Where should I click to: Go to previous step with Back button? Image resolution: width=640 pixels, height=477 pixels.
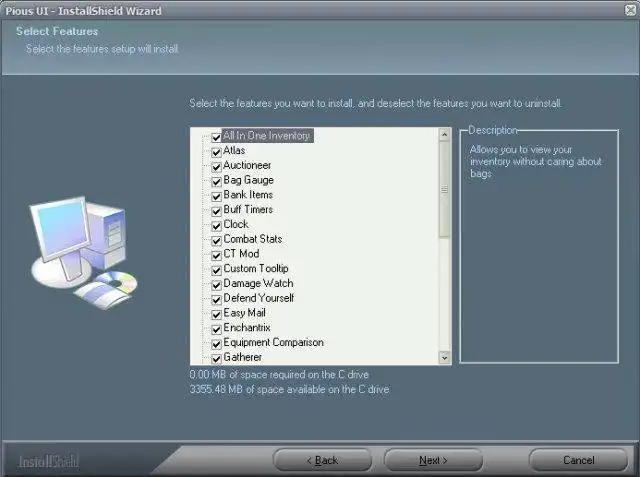tap(322, 460)
